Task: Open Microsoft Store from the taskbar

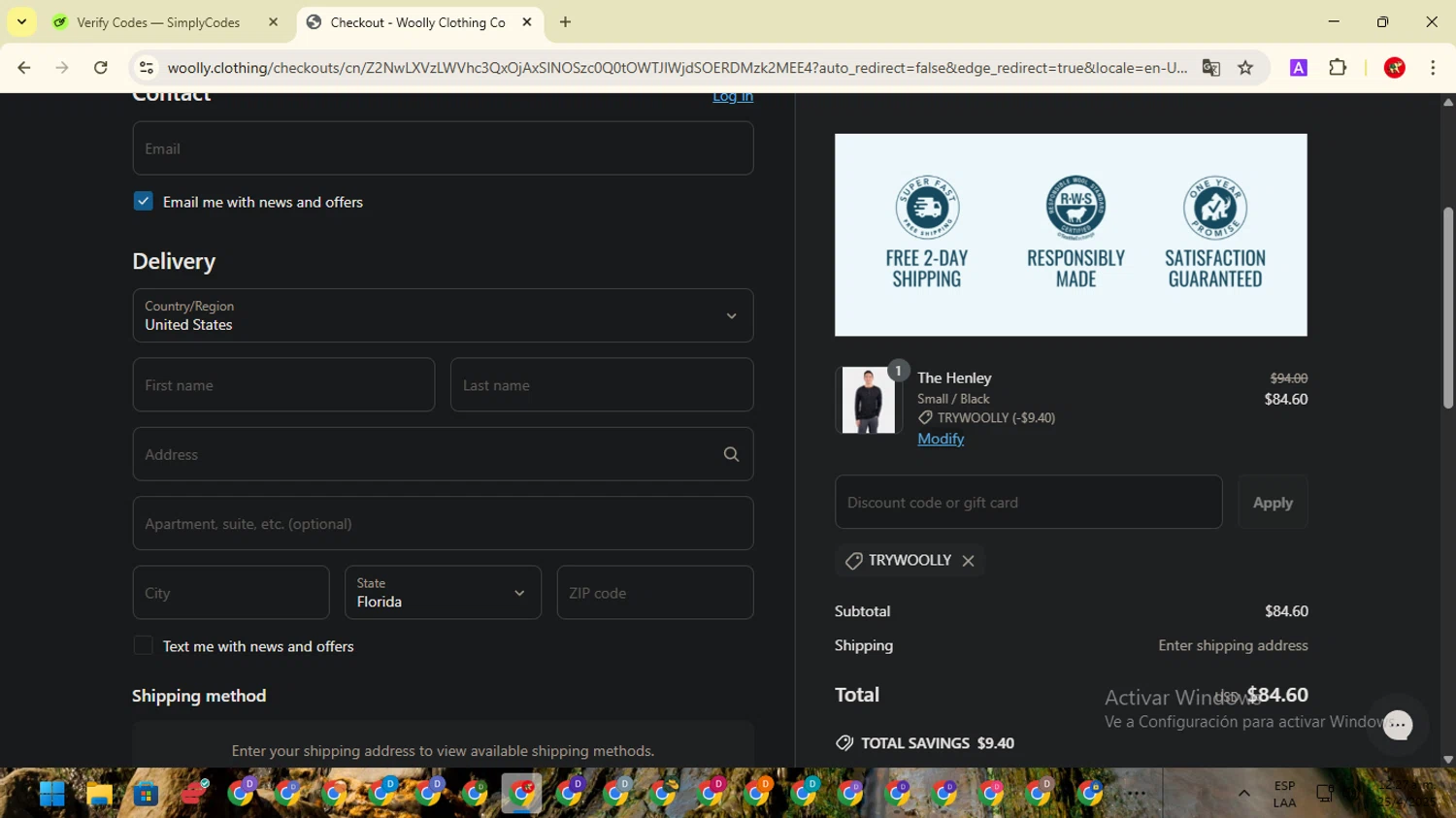Action: [146, 794]
